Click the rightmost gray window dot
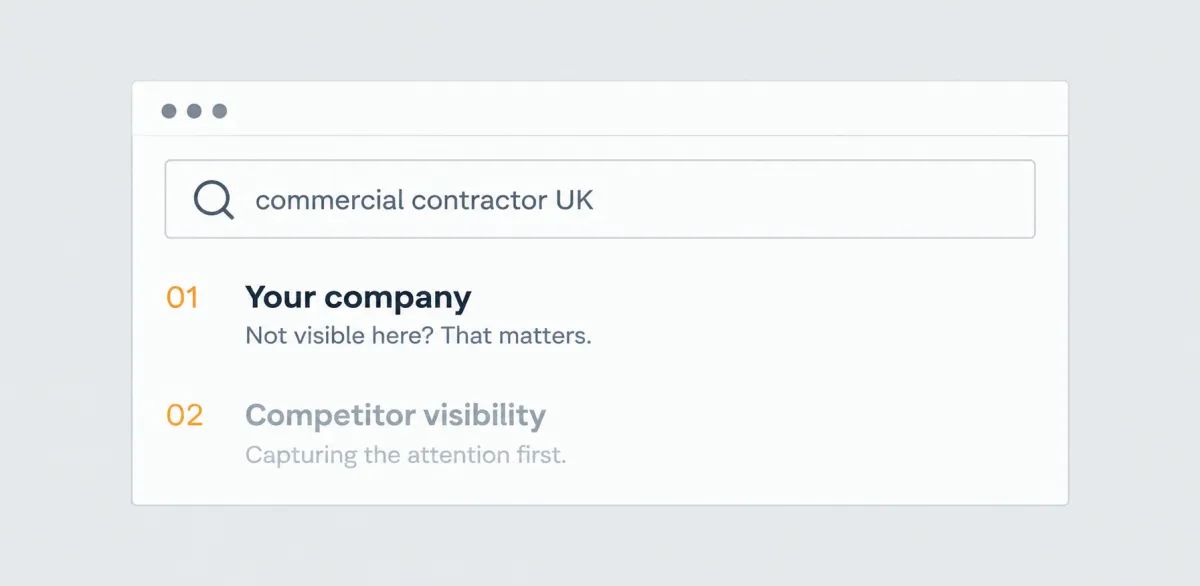This screenshot has height=586, width=1200. pos(219,111)
